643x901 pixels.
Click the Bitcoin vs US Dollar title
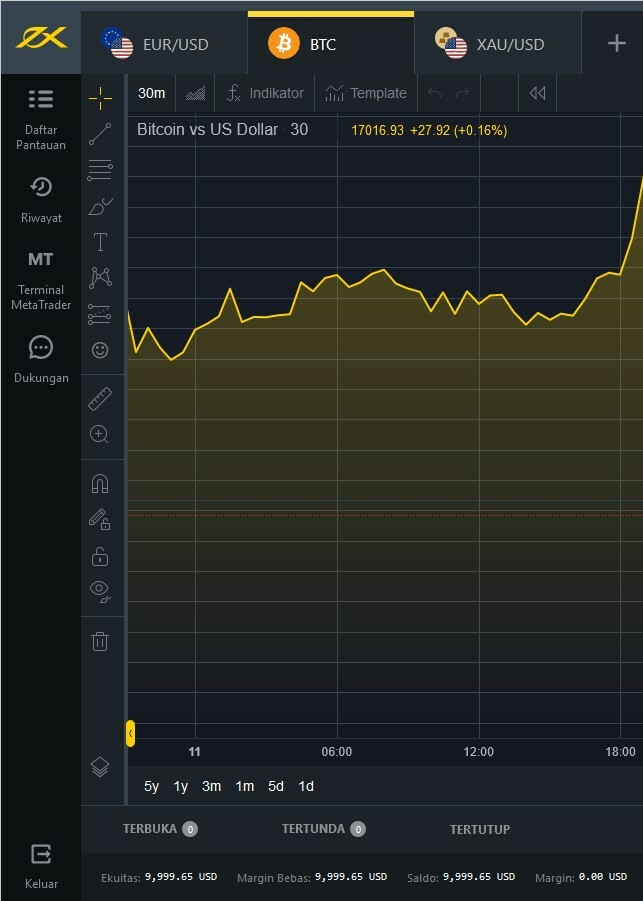coord(207,130)
